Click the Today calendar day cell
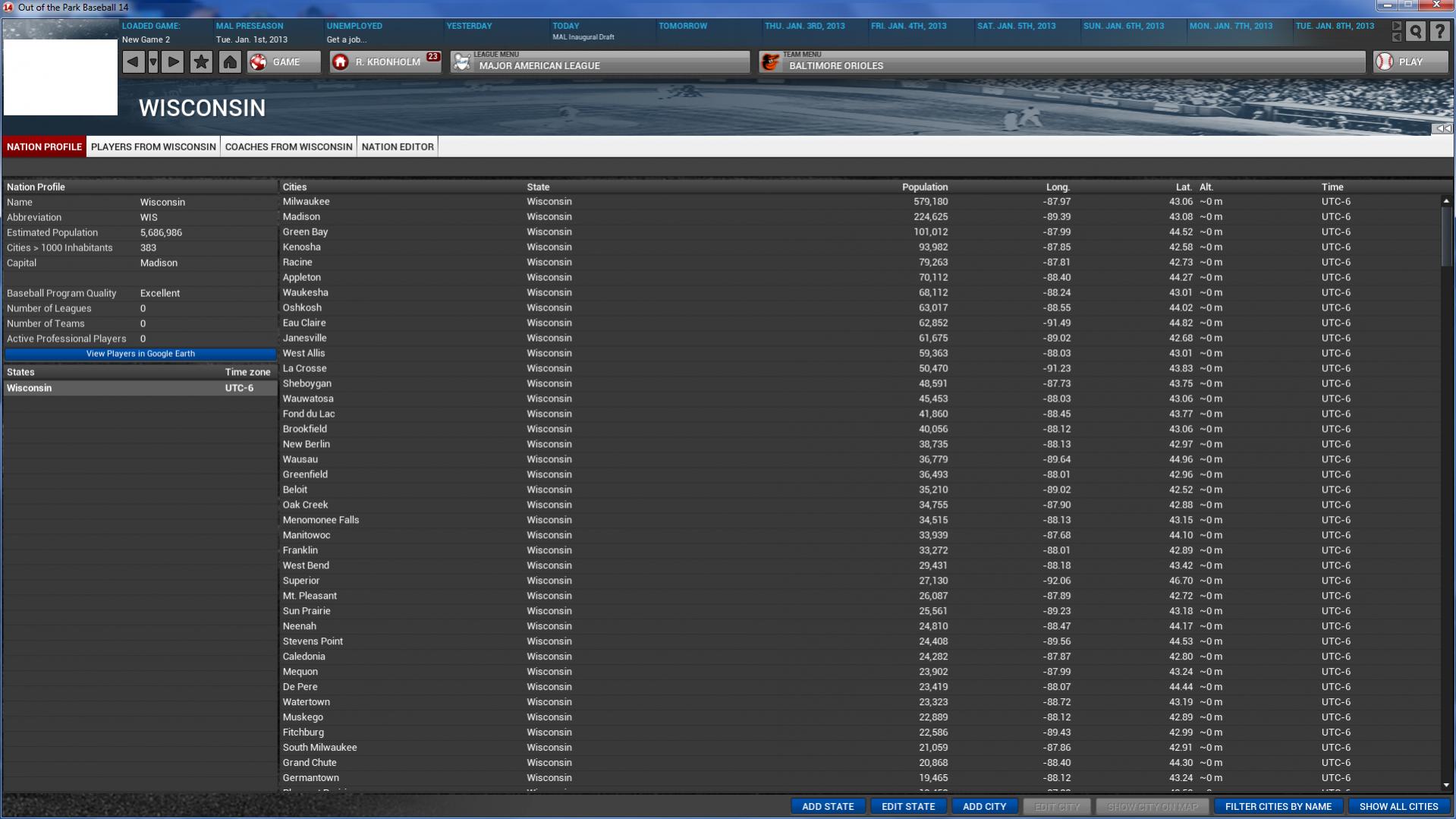 (601, 32)
